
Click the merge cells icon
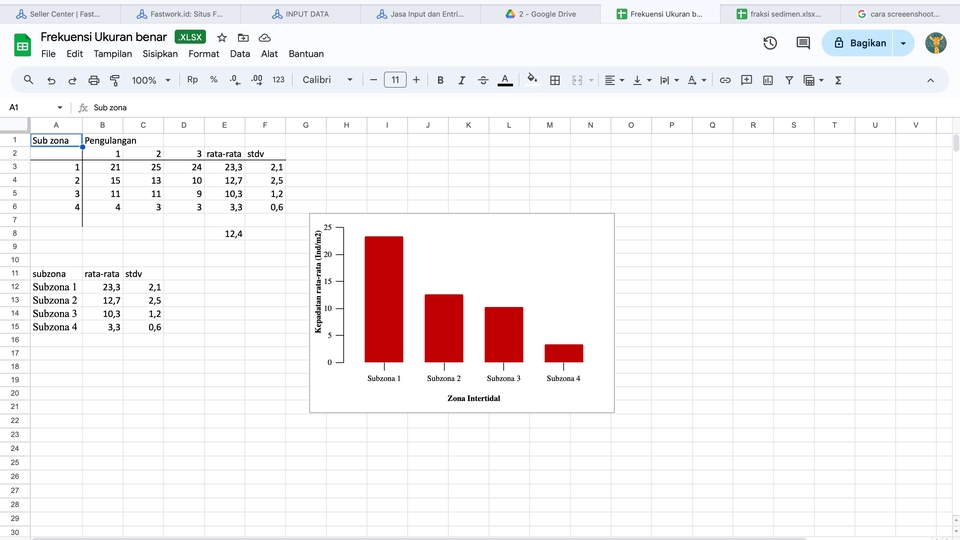coord(577,80)
